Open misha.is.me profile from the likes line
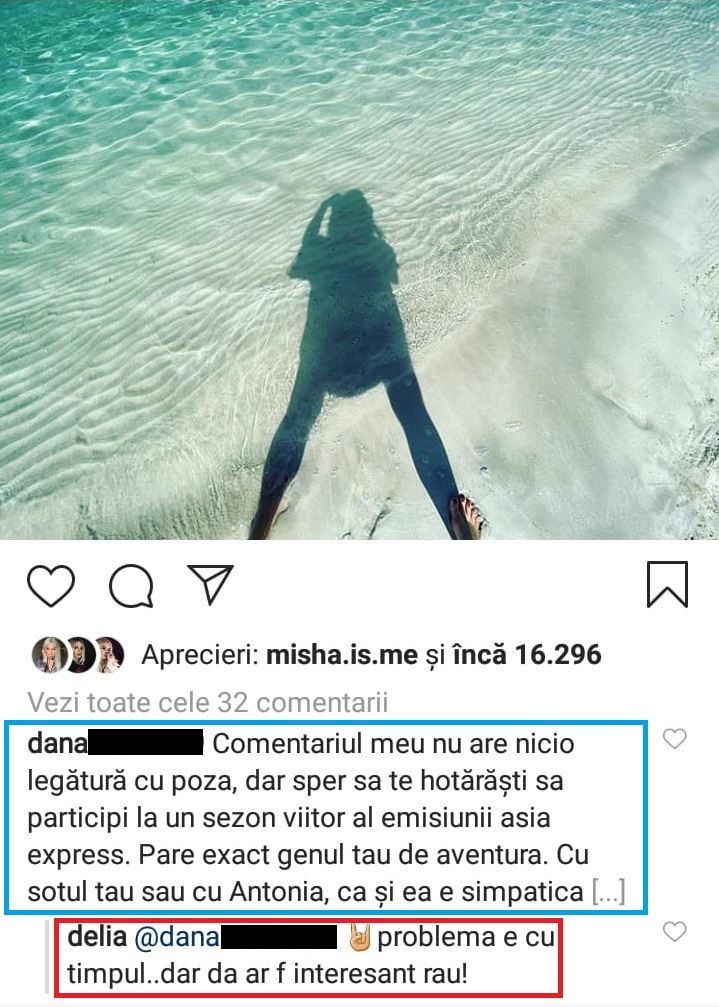This screenshot has width=719, height=1007. 342,654
